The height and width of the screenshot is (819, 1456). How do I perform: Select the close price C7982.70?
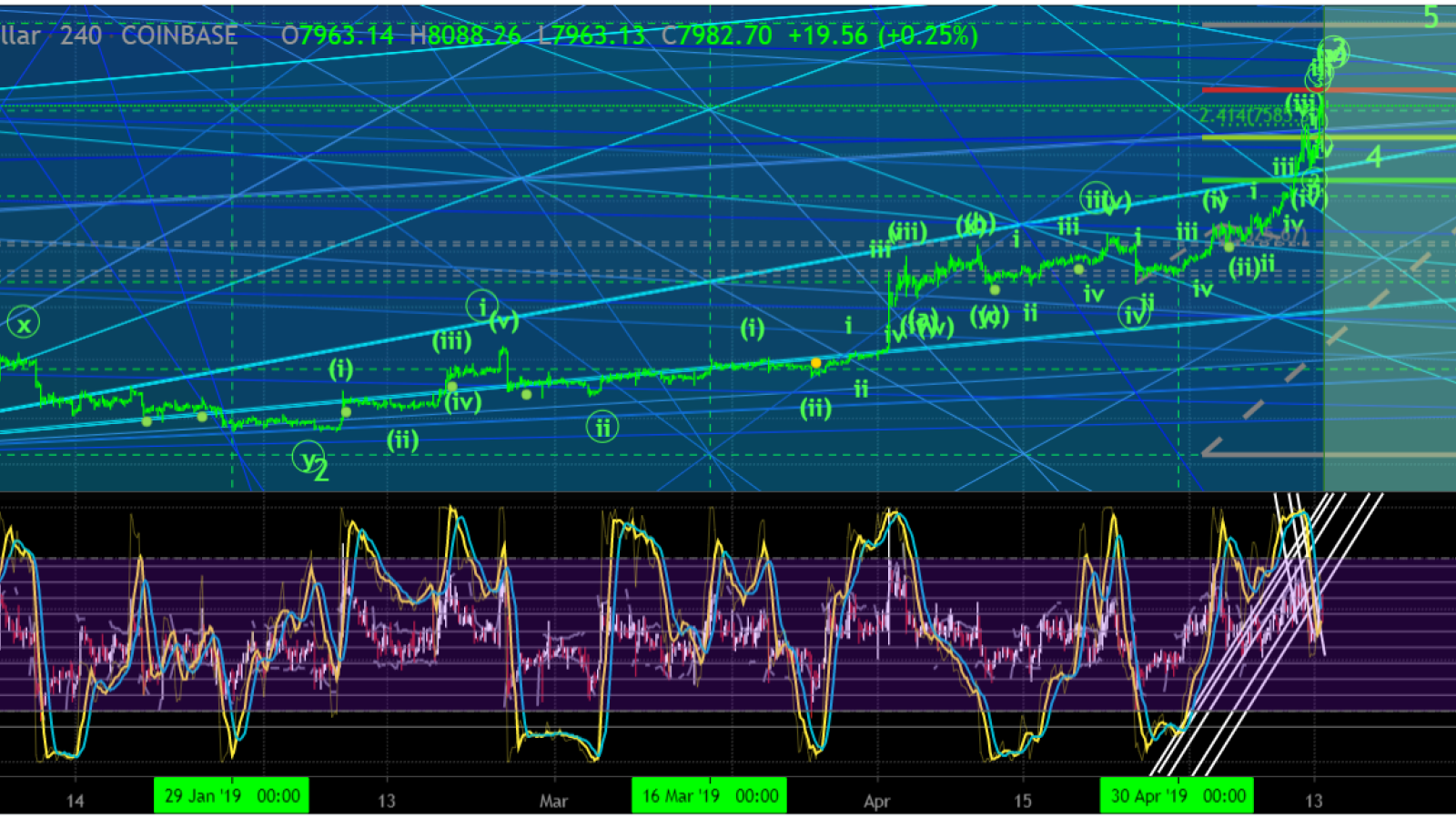[x=716, y=35]
